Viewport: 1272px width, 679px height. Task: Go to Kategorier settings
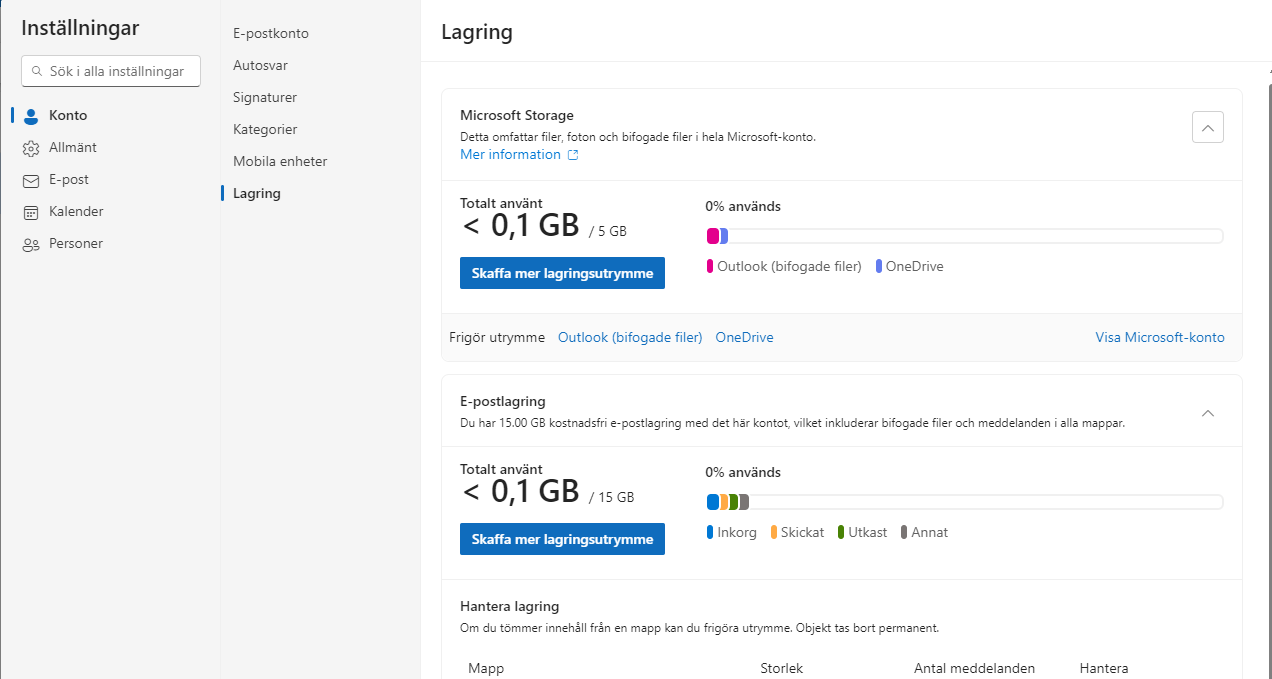265,130
